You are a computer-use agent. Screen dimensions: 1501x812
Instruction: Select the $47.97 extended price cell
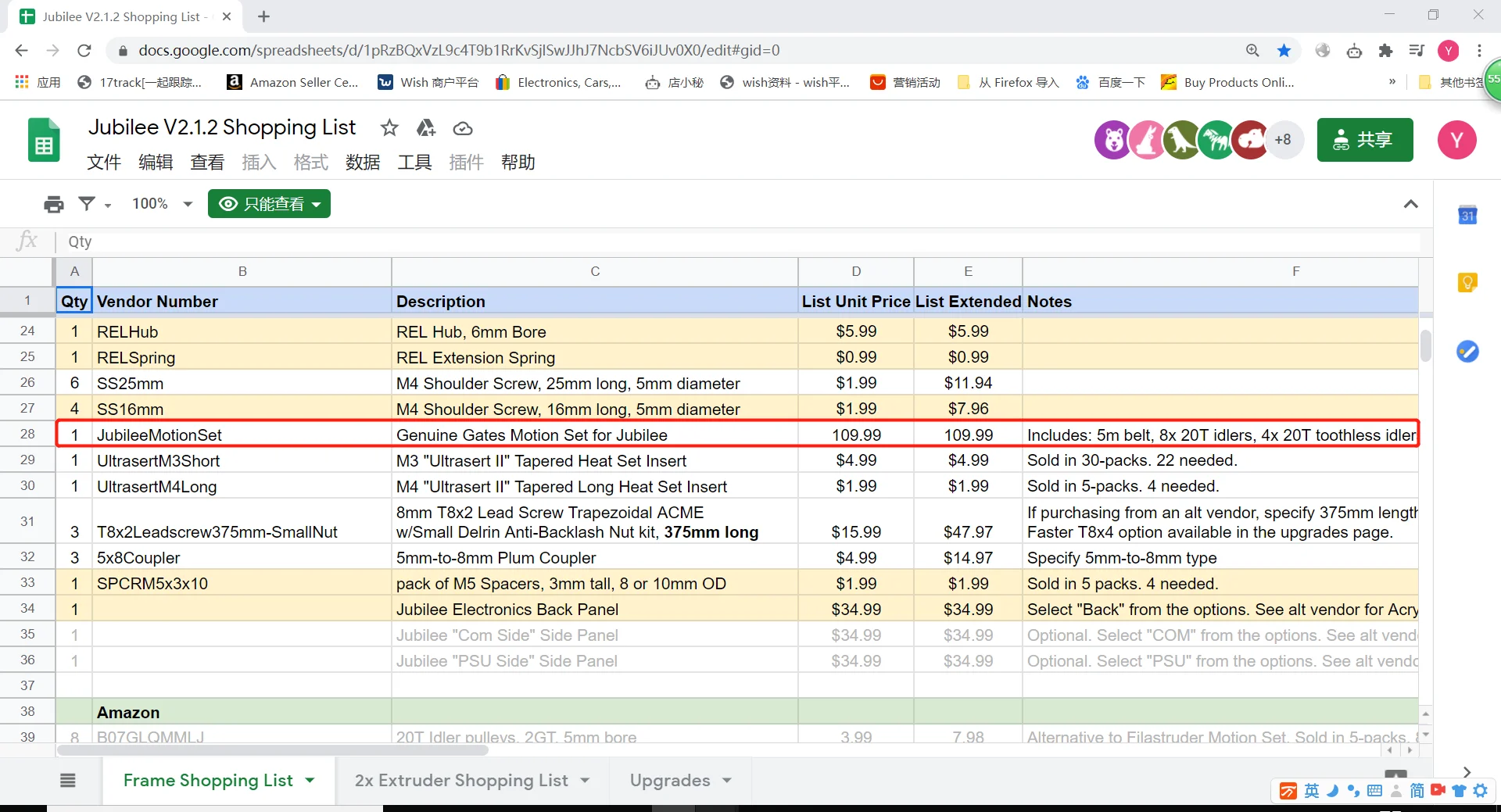click(x=968, y=522)
